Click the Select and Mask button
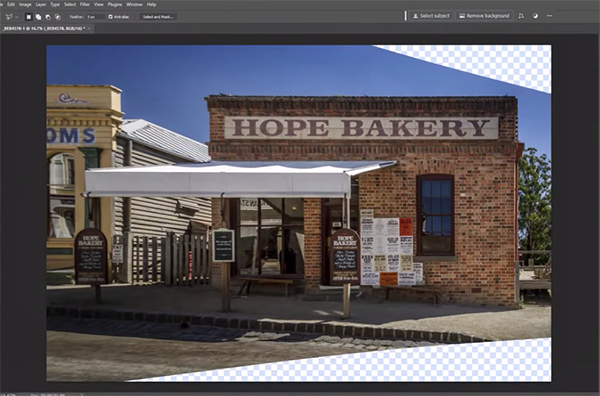This screenshot has height=396, width=600. coord(158,17)
